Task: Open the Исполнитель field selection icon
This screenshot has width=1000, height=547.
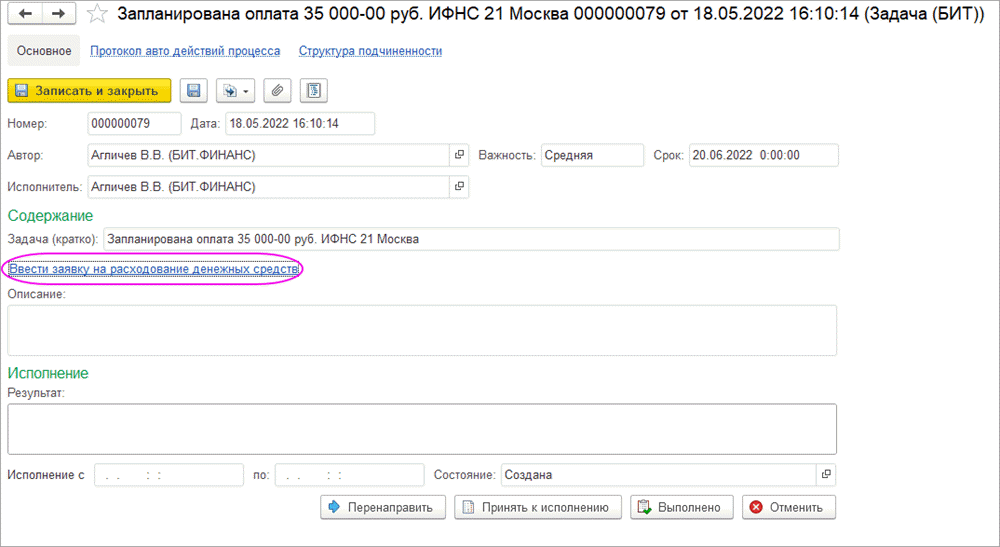Action: coord(460,187)
